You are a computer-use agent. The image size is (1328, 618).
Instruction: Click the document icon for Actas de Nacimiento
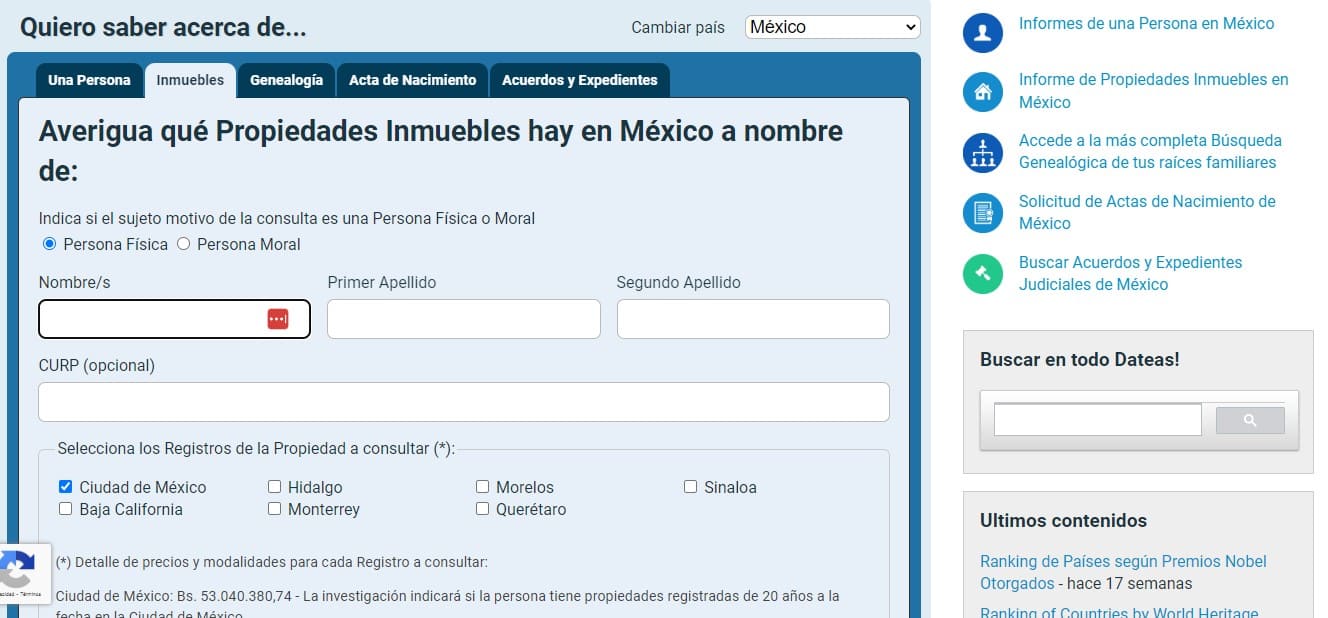tap(981, 212)
